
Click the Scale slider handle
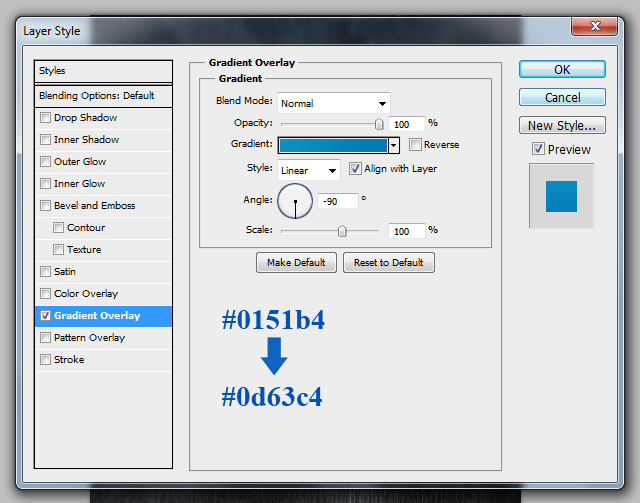(342, 231)
